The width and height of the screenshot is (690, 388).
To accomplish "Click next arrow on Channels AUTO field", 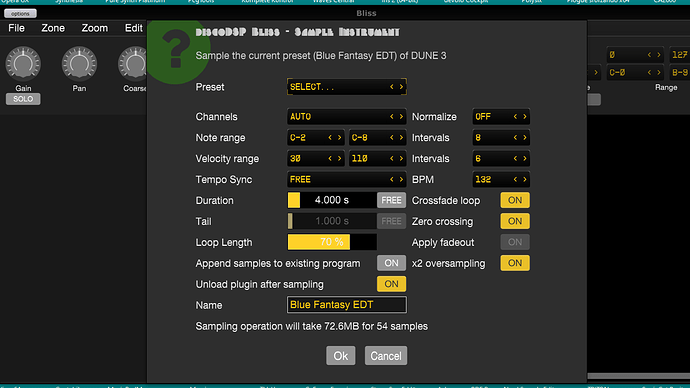I will 401,117.
